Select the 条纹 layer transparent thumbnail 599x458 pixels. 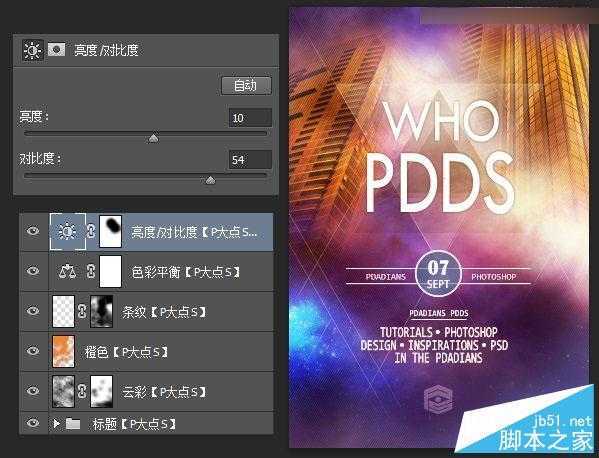pos(63,311)
